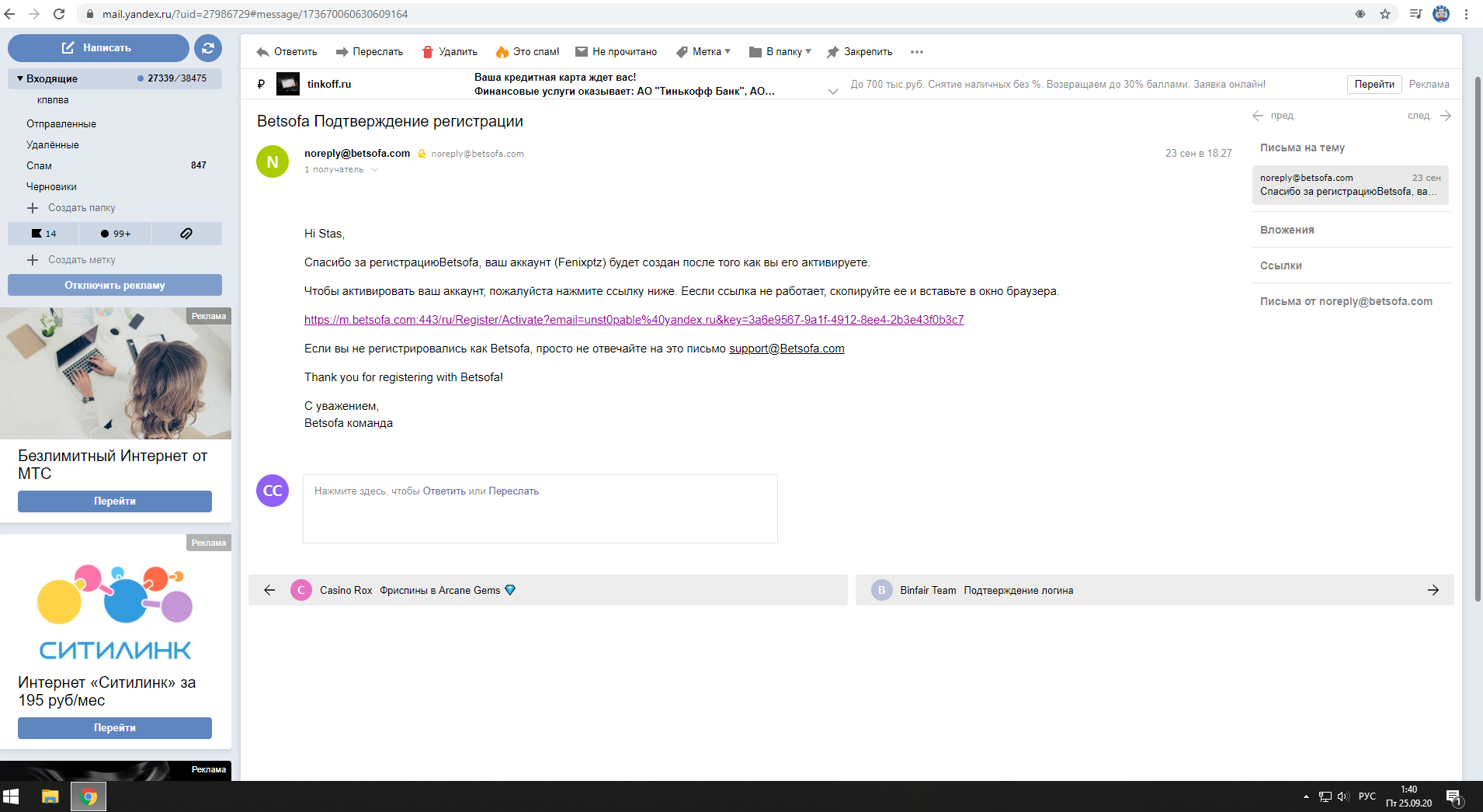Delete the message with Удалить trash icon
The width and height of the screenshot is (1483, 812).
(x=427, y=52)
